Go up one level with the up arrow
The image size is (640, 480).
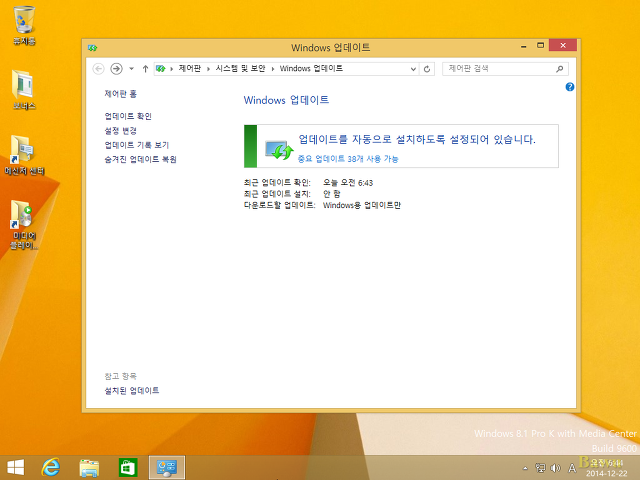(145, 69)
